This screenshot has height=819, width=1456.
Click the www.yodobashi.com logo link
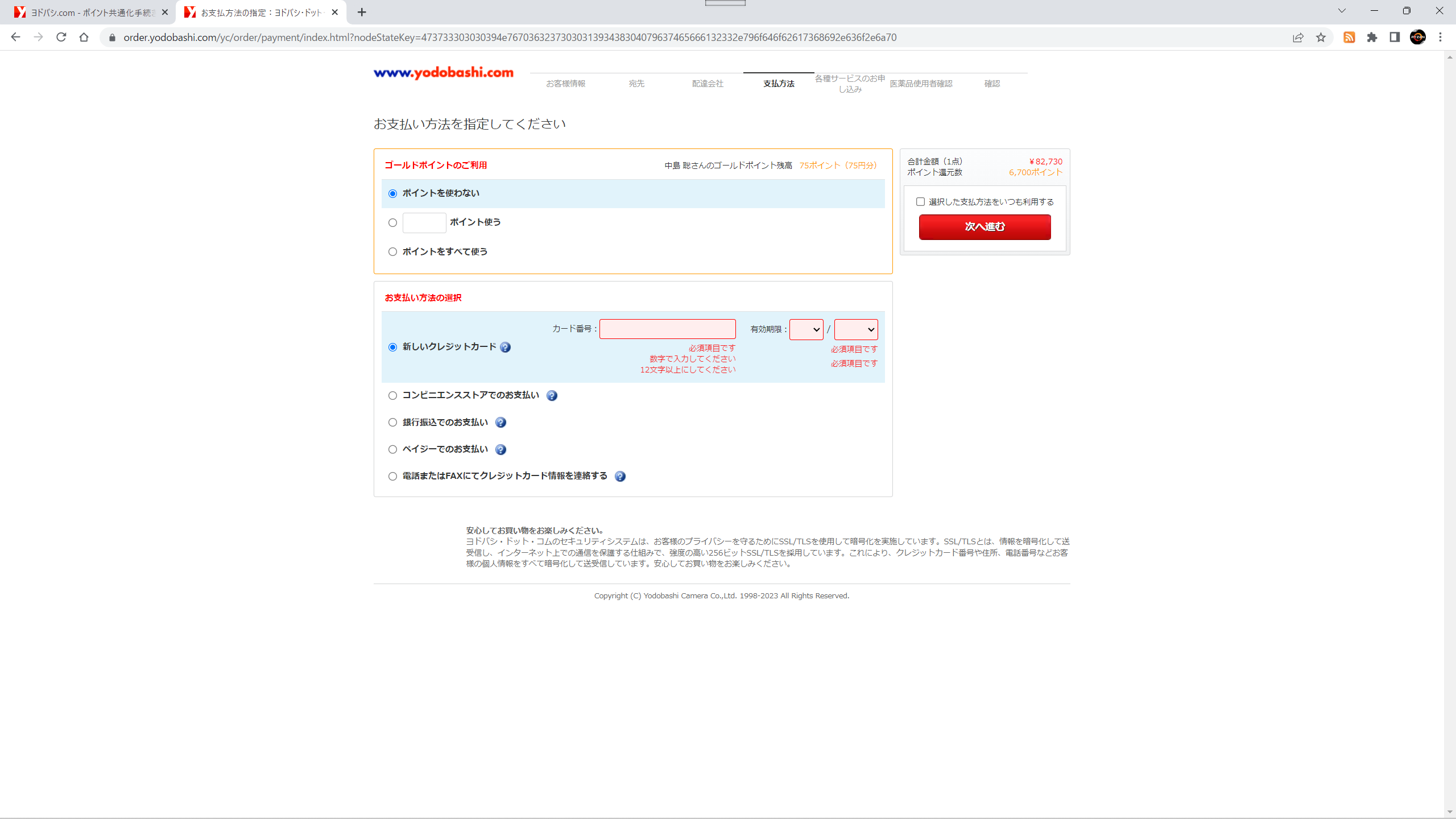pos(444,73)
